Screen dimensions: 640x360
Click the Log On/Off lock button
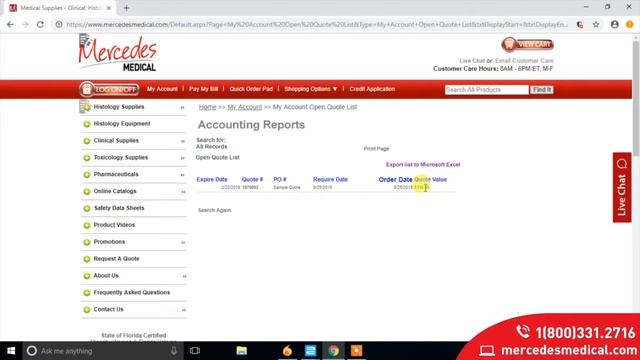(109, 89)
